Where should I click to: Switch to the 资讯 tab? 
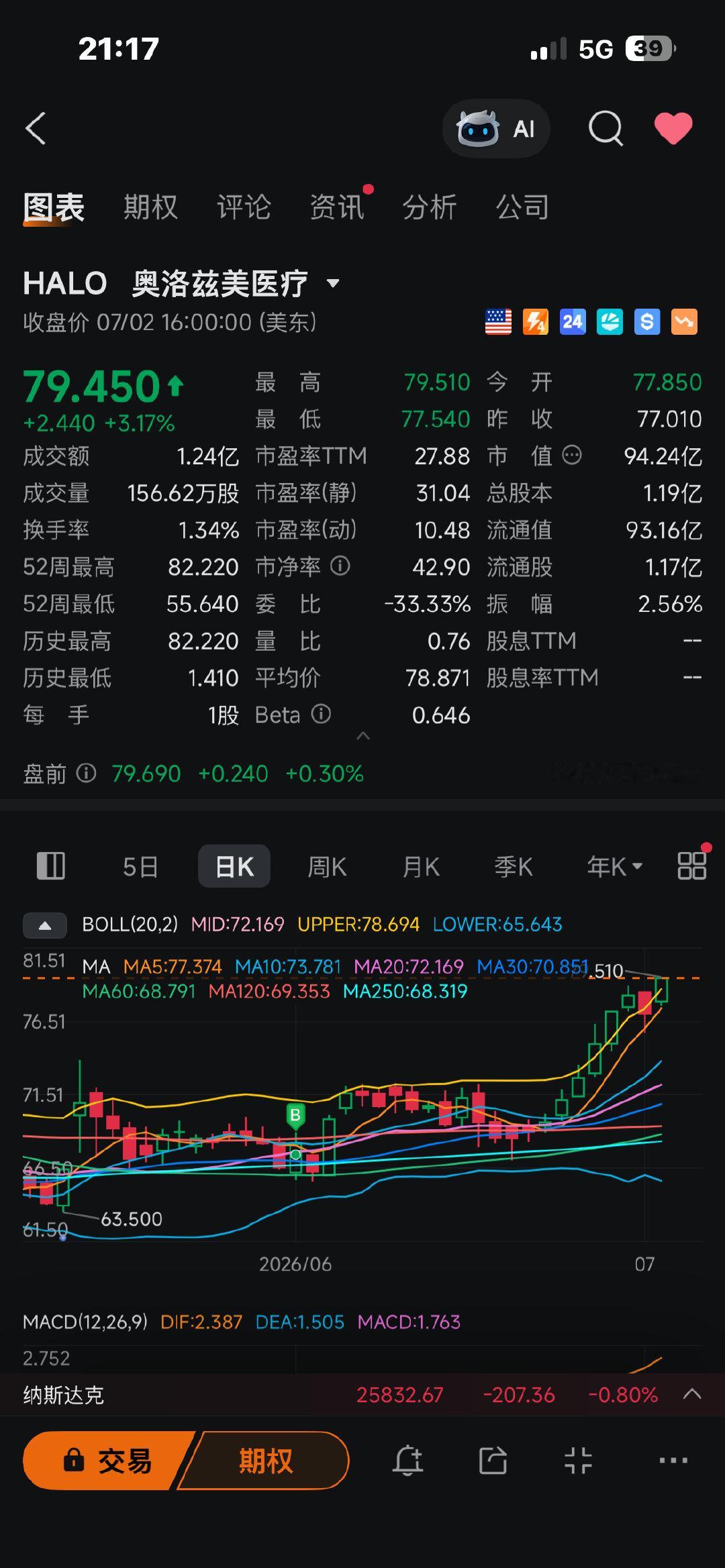tap(337, 207)
